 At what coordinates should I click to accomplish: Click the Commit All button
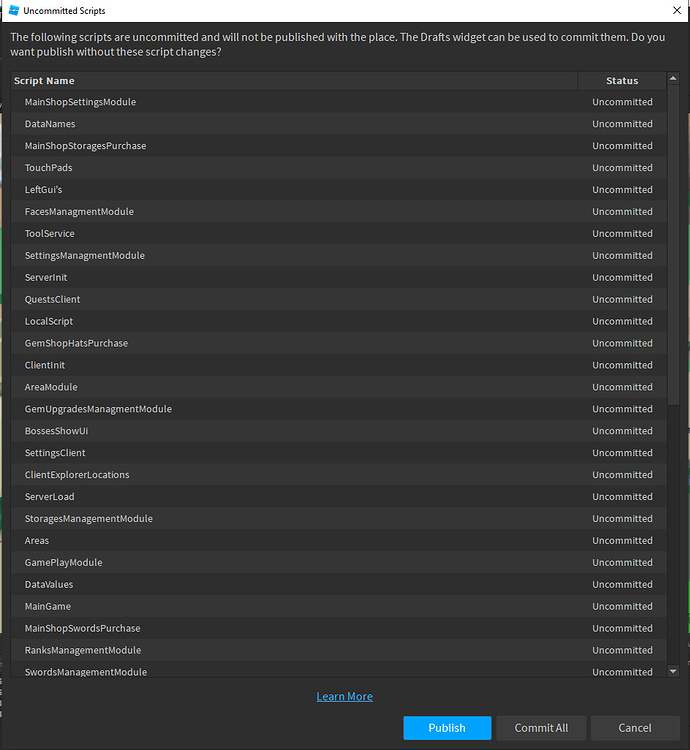(x=541, y=728)
